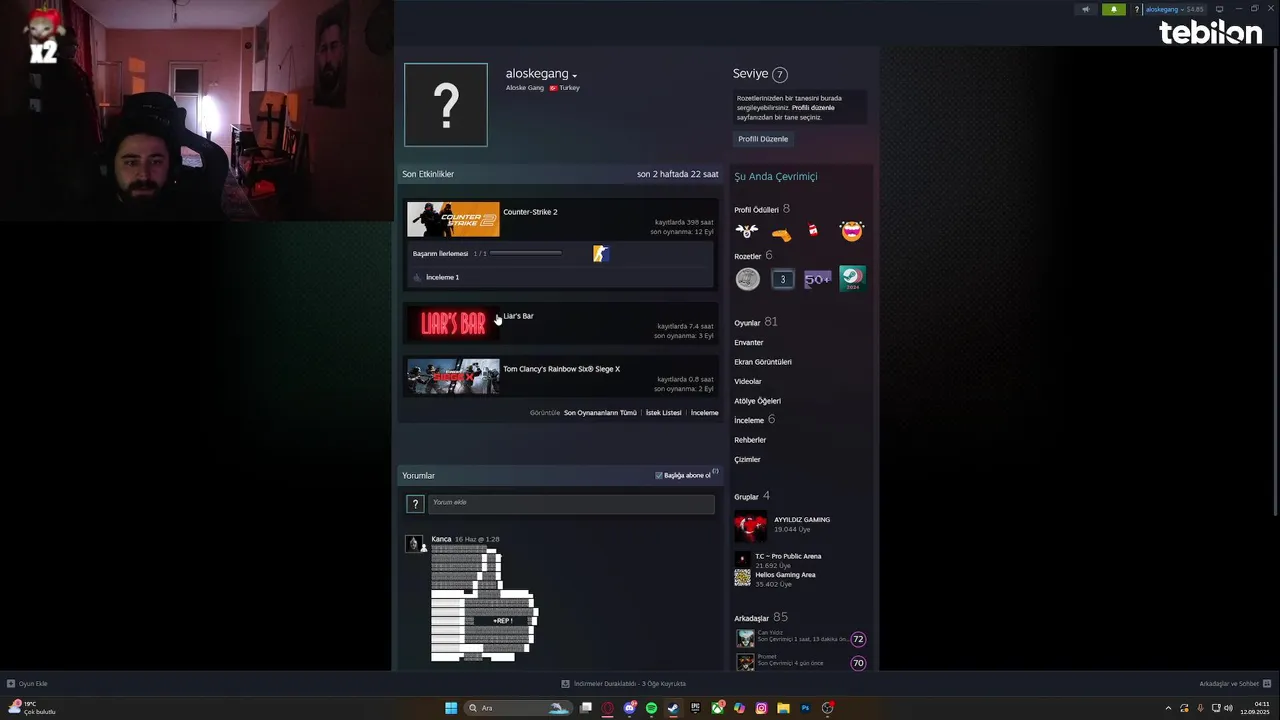Open İnceleme link under recent games
The width and height of the screenshot is (1280, 720).
(704, 413)
